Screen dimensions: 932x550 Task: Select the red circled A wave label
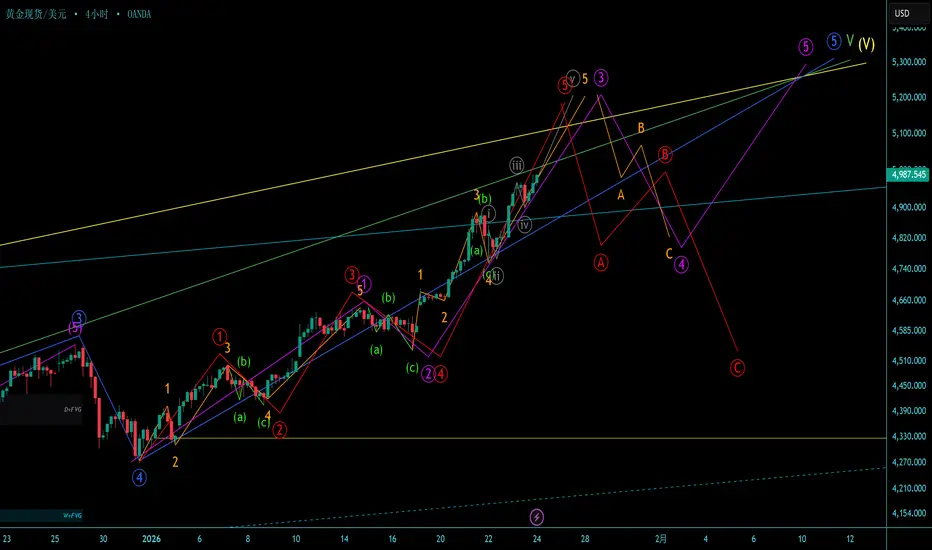coord(601,262)
